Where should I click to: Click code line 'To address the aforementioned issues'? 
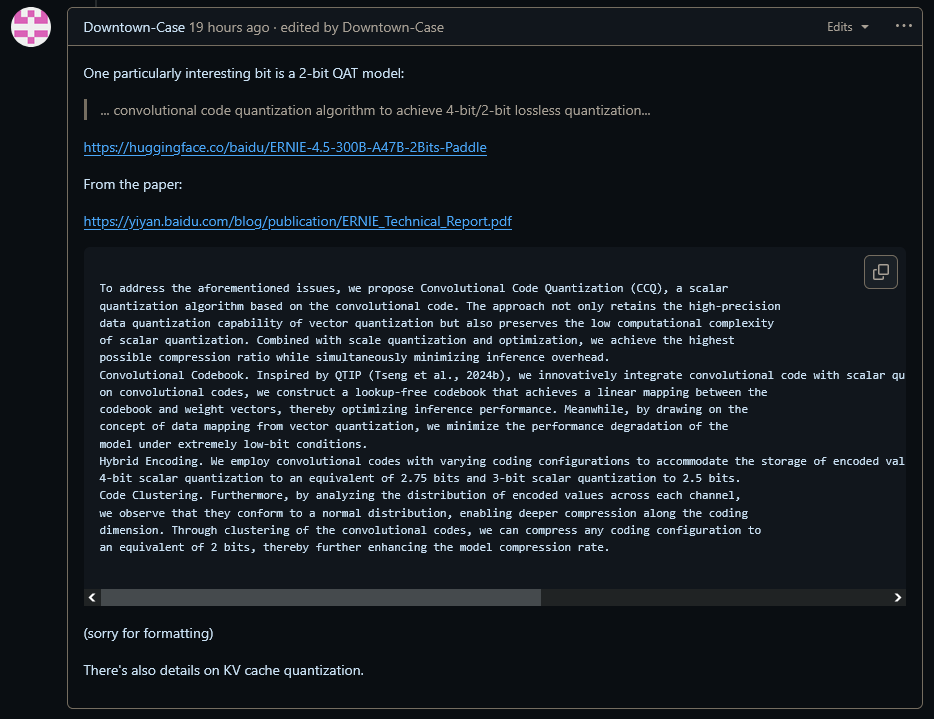(x=413, y=288)
